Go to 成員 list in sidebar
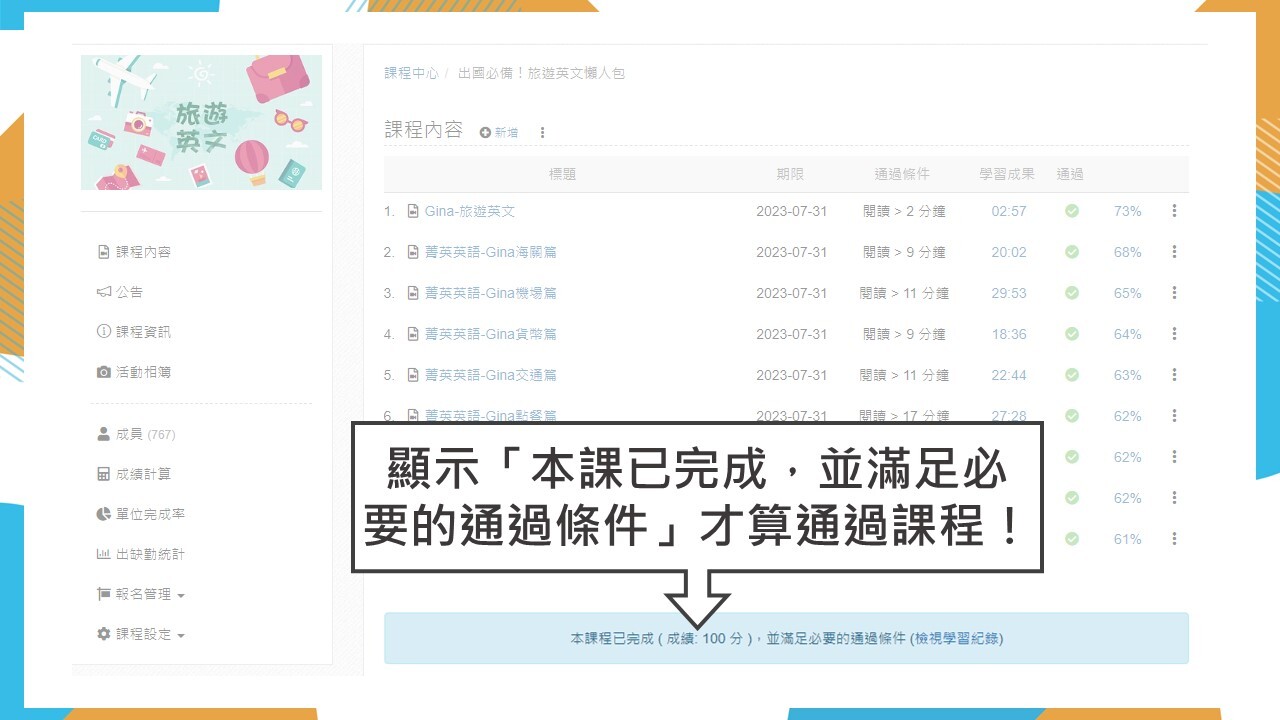 pos(130,434)
